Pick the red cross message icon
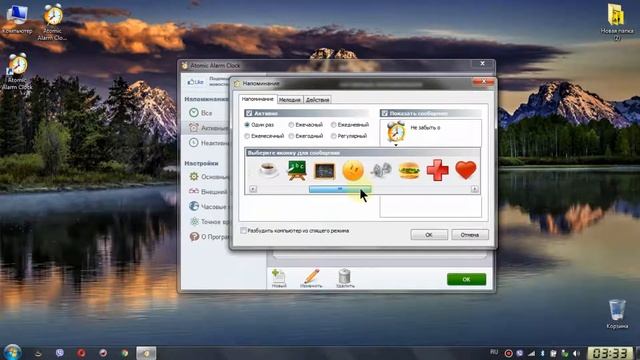The width and height of the screenshot is (640, 360). 438,170
